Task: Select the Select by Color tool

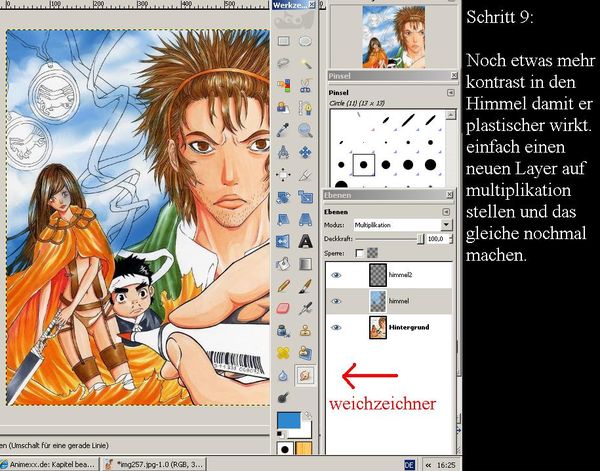Action: click(x=283, y=86)
